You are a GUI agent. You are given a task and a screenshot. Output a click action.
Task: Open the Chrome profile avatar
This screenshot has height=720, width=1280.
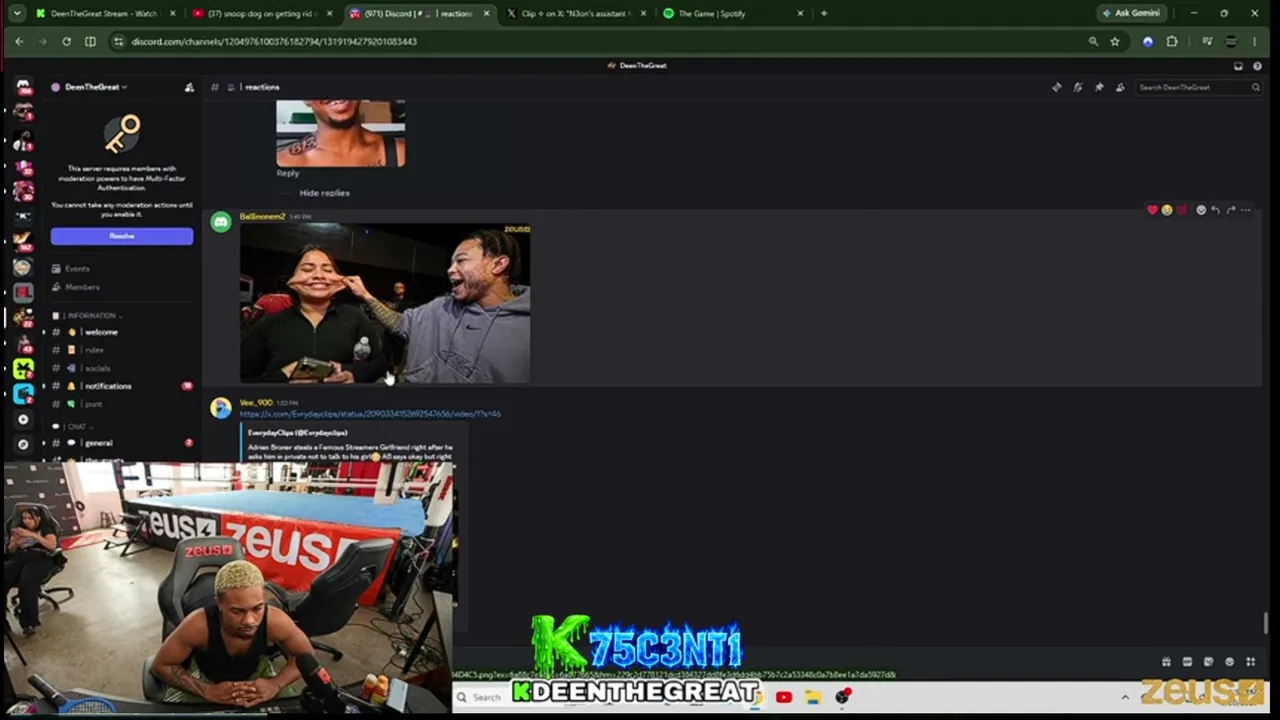[1231, 41]
